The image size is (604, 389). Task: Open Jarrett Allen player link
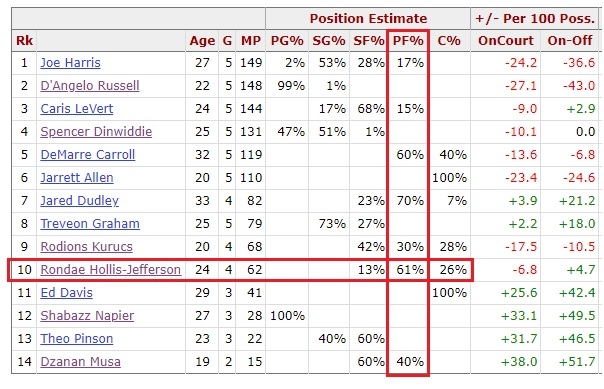[77, 178]
